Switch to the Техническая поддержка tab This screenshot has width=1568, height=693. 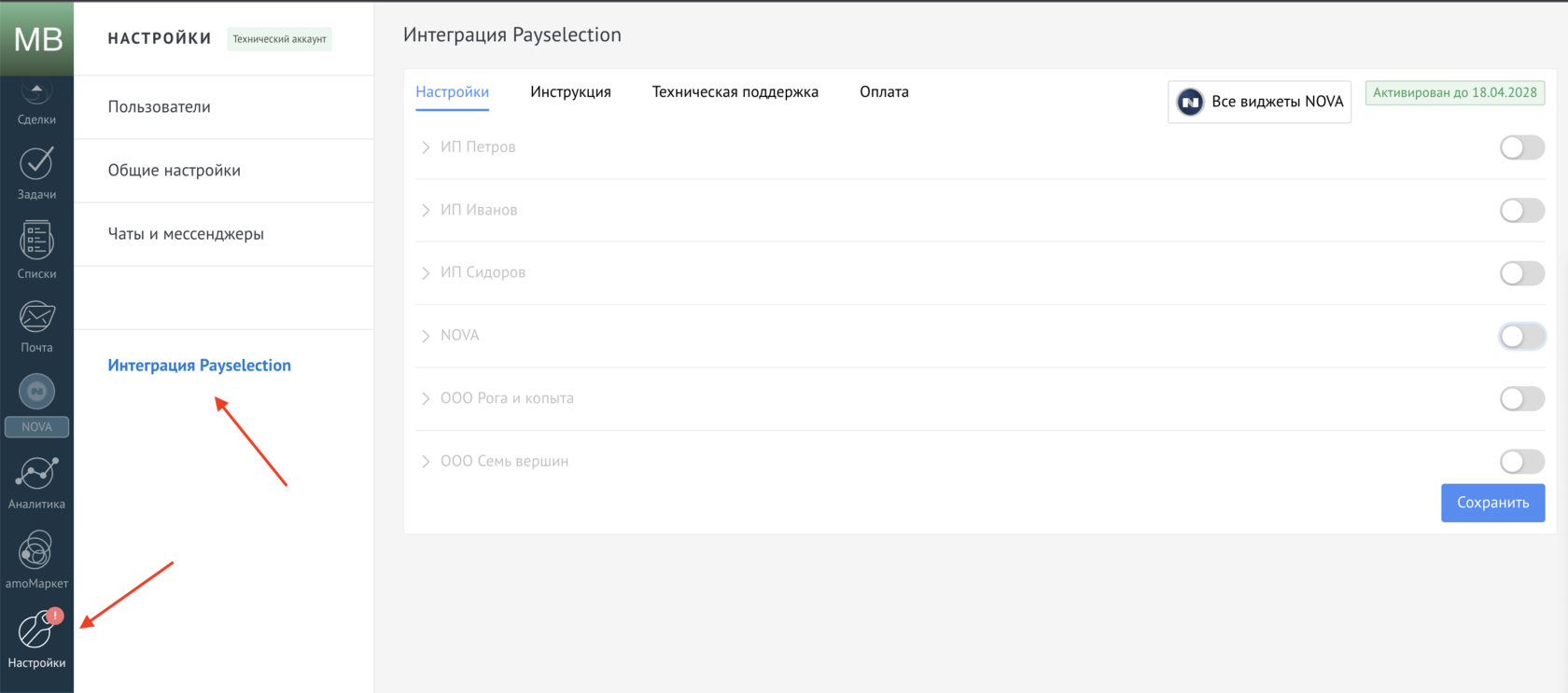(x=735, y=92)
